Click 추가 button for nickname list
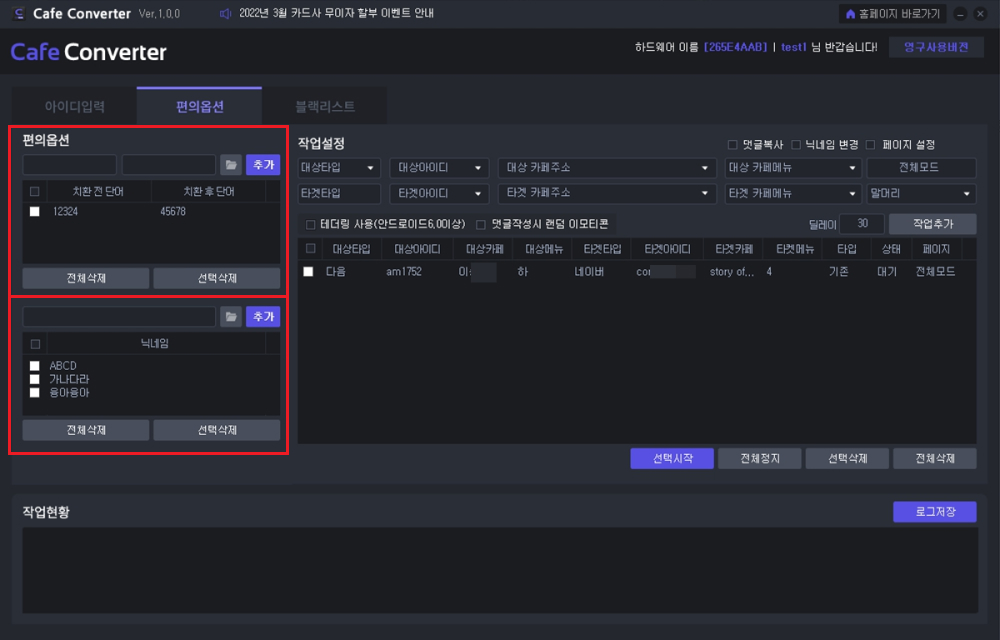 tap(263, 317)
